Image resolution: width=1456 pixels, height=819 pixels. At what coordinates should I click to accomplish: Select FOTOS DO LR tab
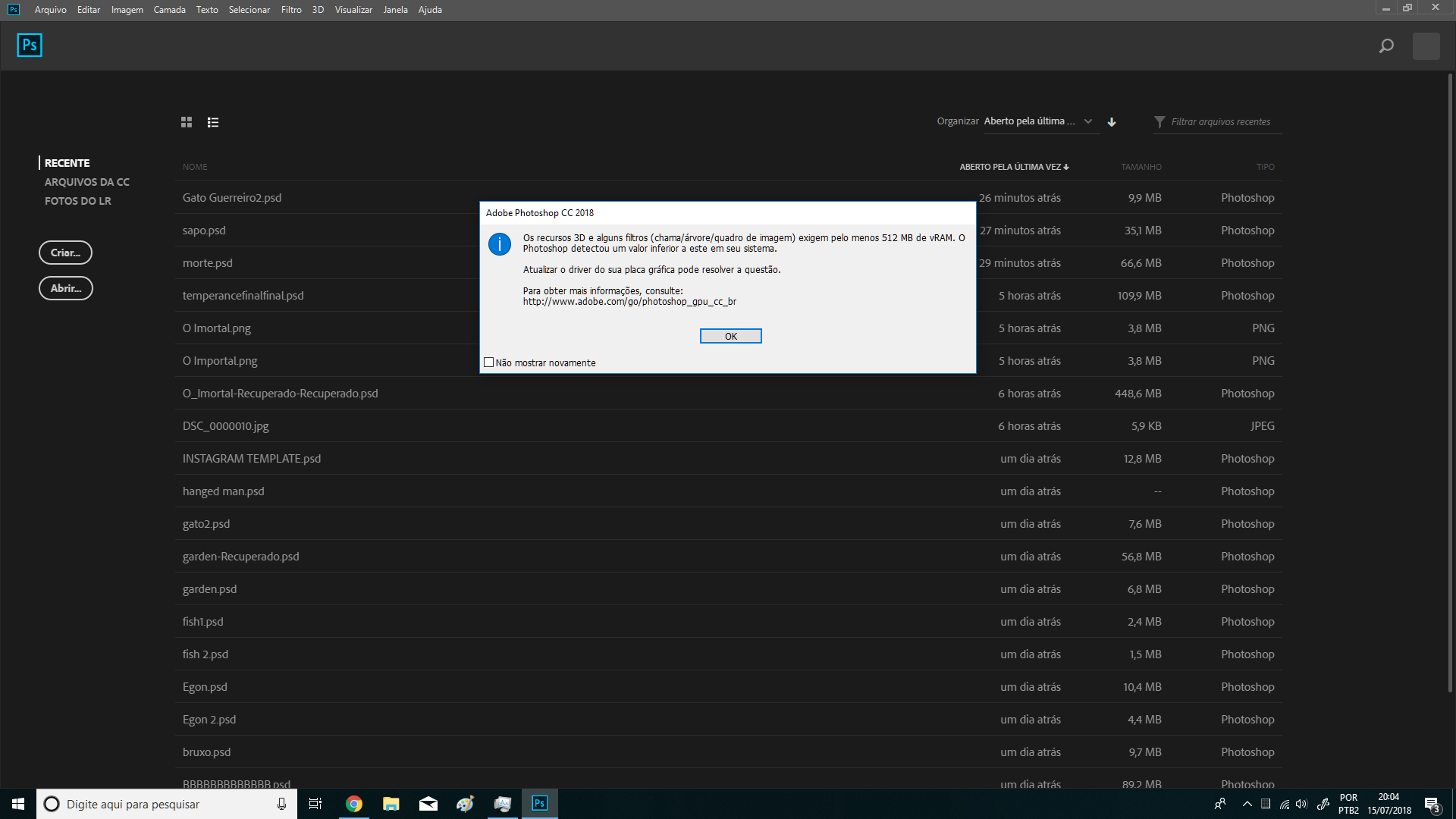click(77, 201)
